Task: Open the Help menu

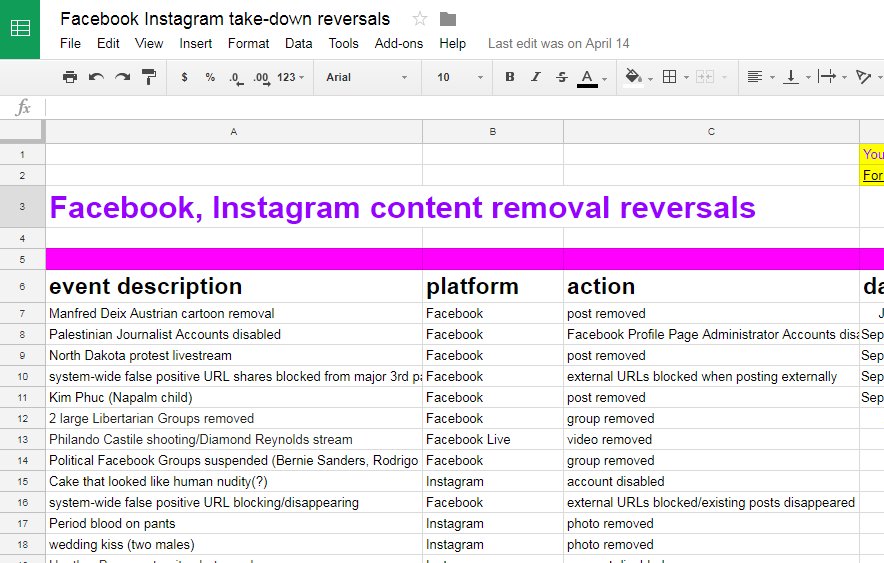Action: tap(452, 43)
